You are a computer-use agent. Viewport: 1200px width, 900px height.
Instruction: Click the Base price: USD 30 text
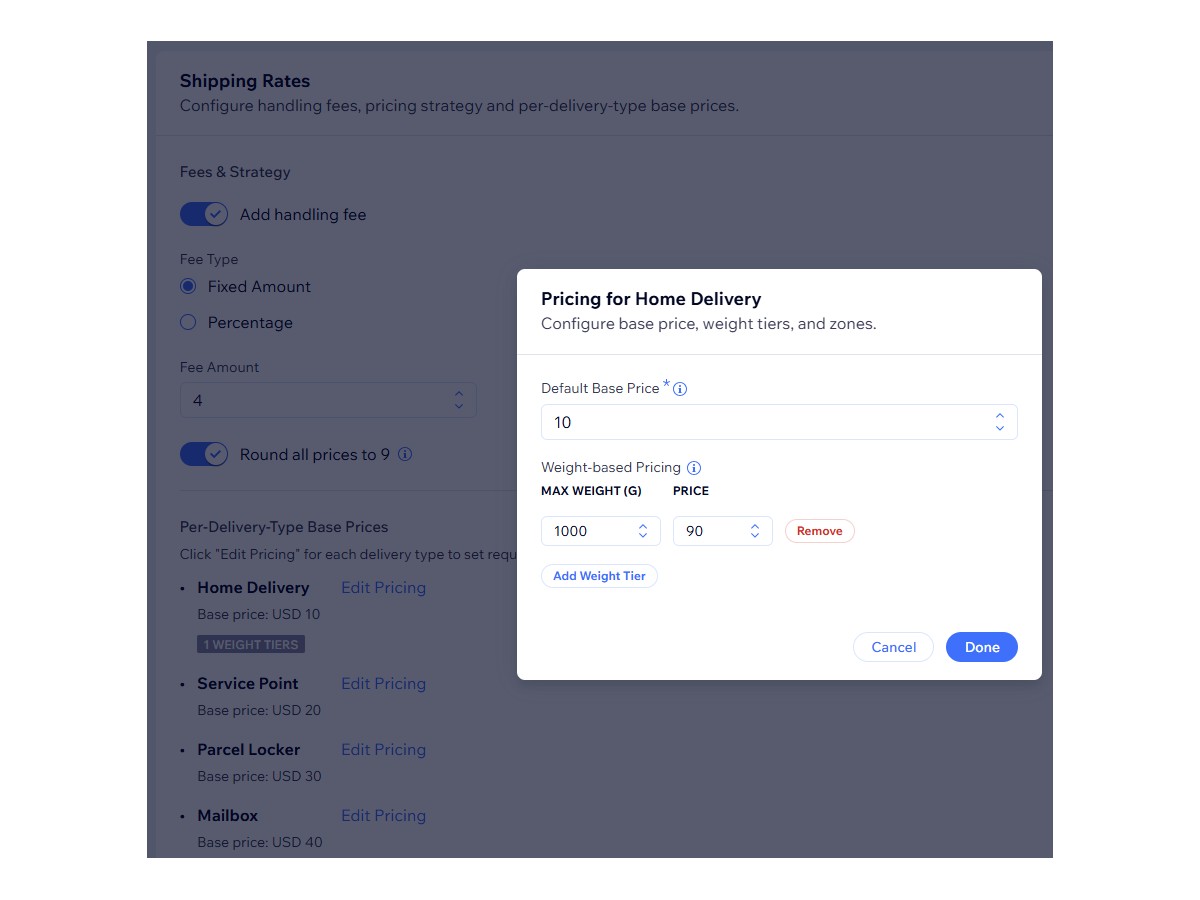click(259, 777)
